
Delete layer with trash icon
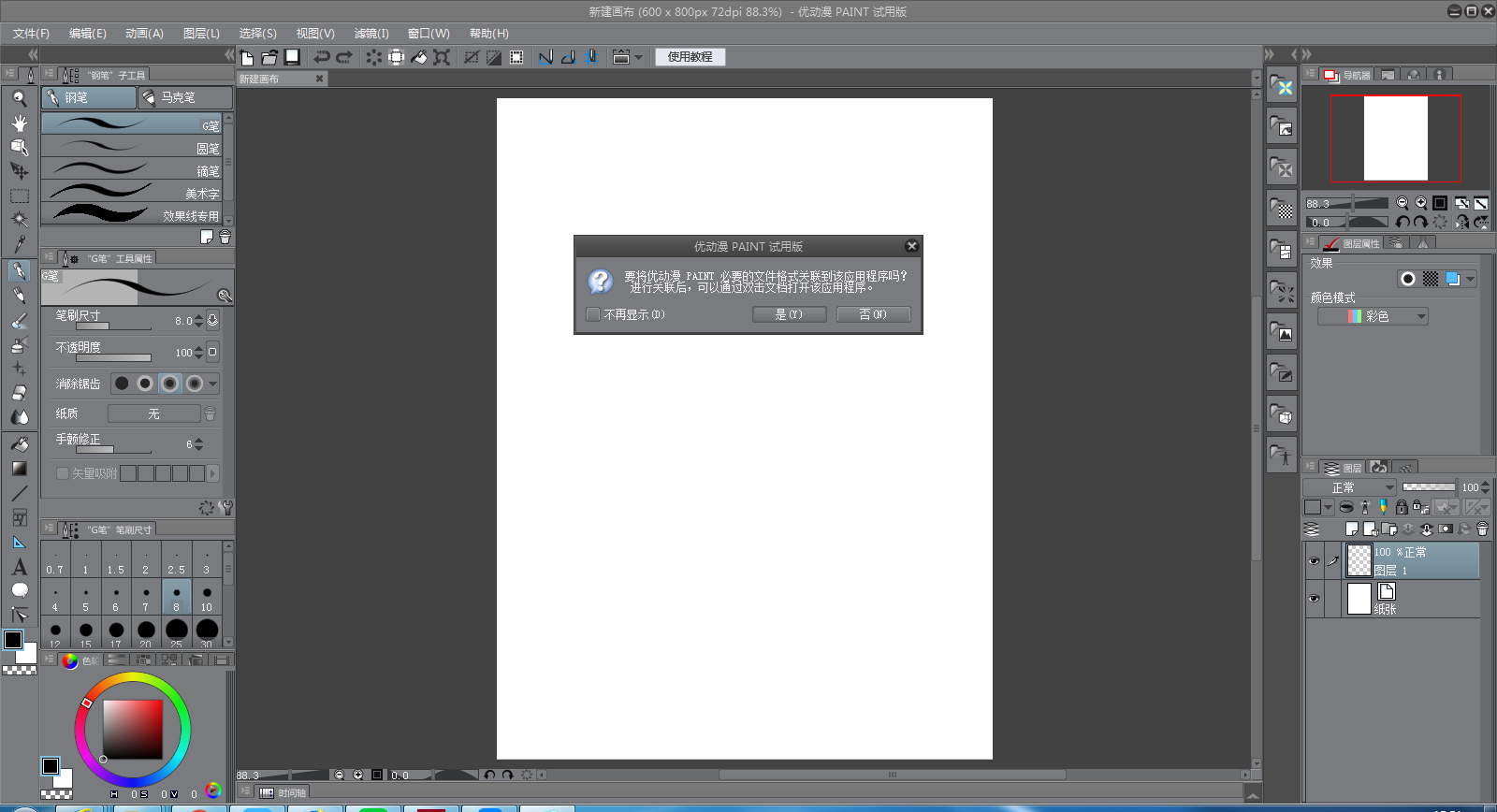tap(1482, 529)
